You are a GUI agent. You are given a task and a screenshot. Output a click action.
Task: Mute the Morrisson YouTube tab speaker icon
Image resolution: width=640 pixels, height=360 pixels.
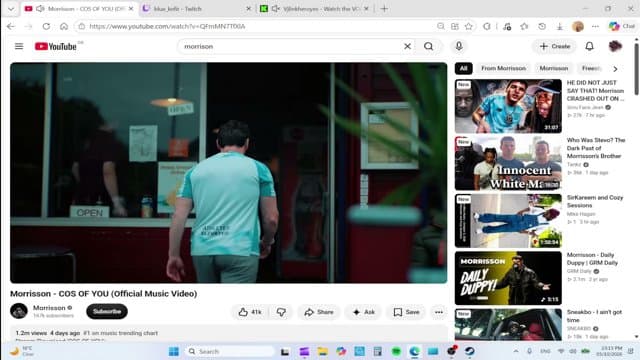[x=40, y=9]
